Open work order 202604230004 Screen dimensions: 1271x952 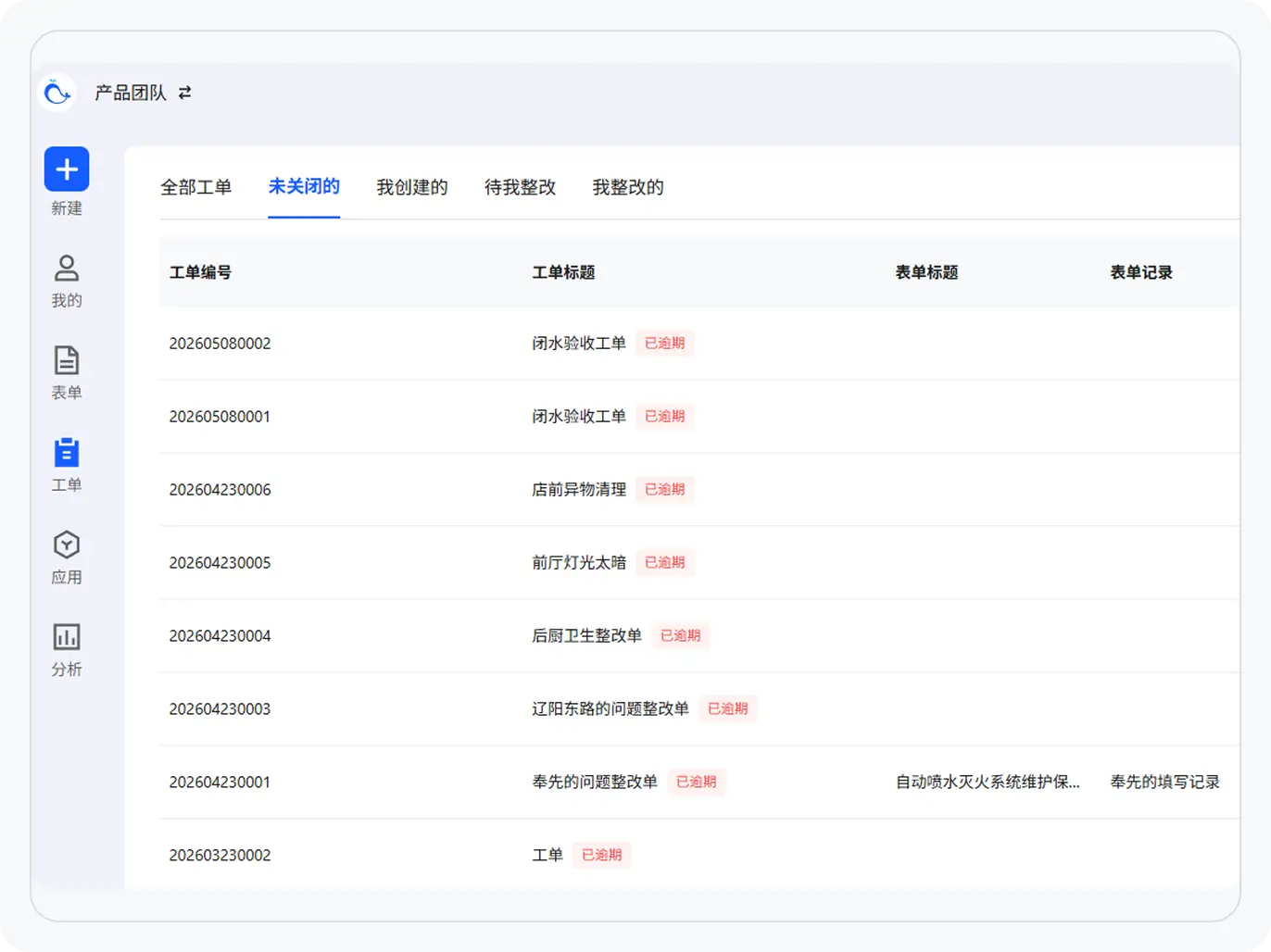click(x=220, y=636)
